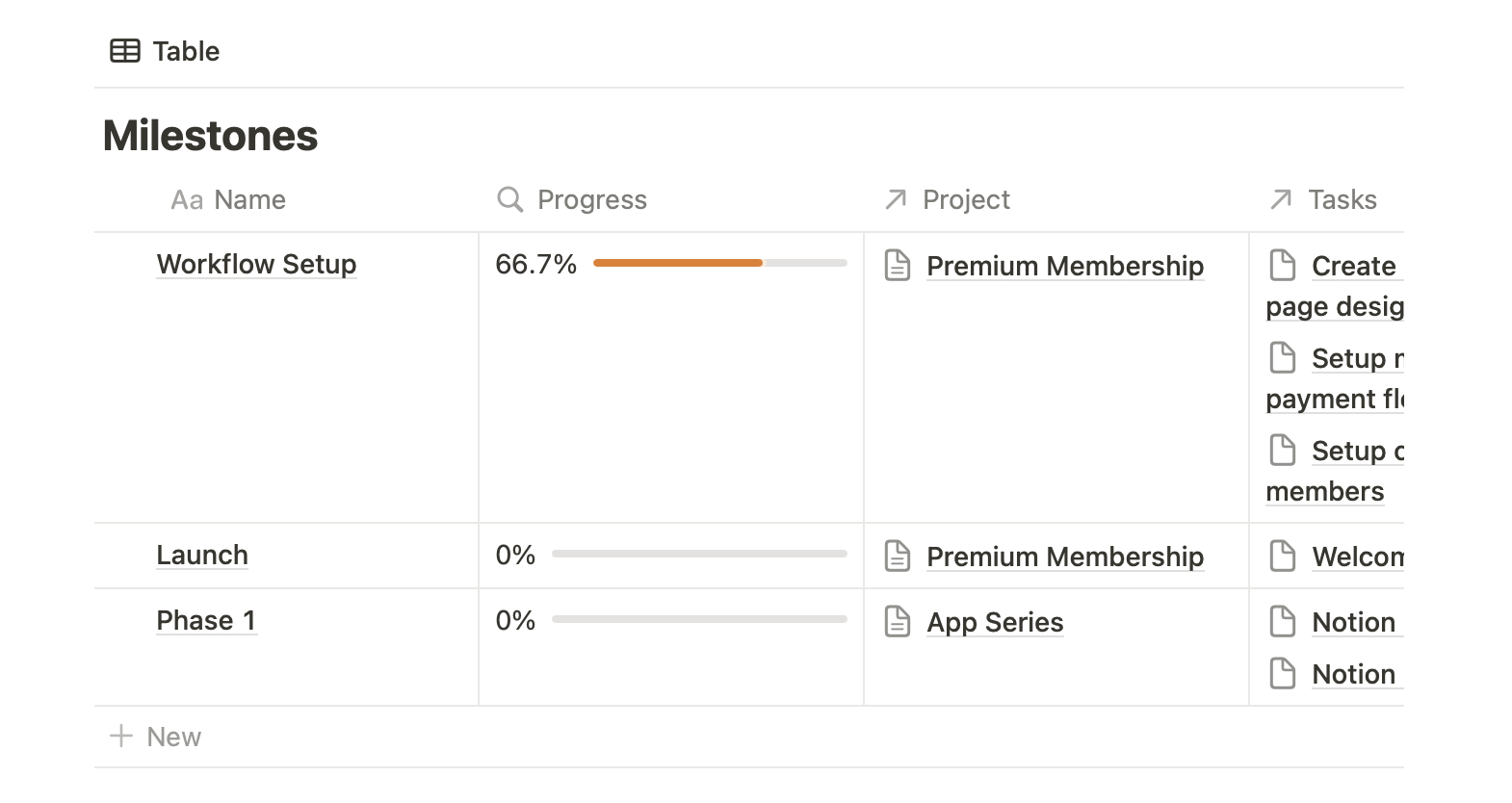Click the arrow icon in the Project header
Image resolution: width=1512 pixels, height=803 pixels.
pos(895,199)
